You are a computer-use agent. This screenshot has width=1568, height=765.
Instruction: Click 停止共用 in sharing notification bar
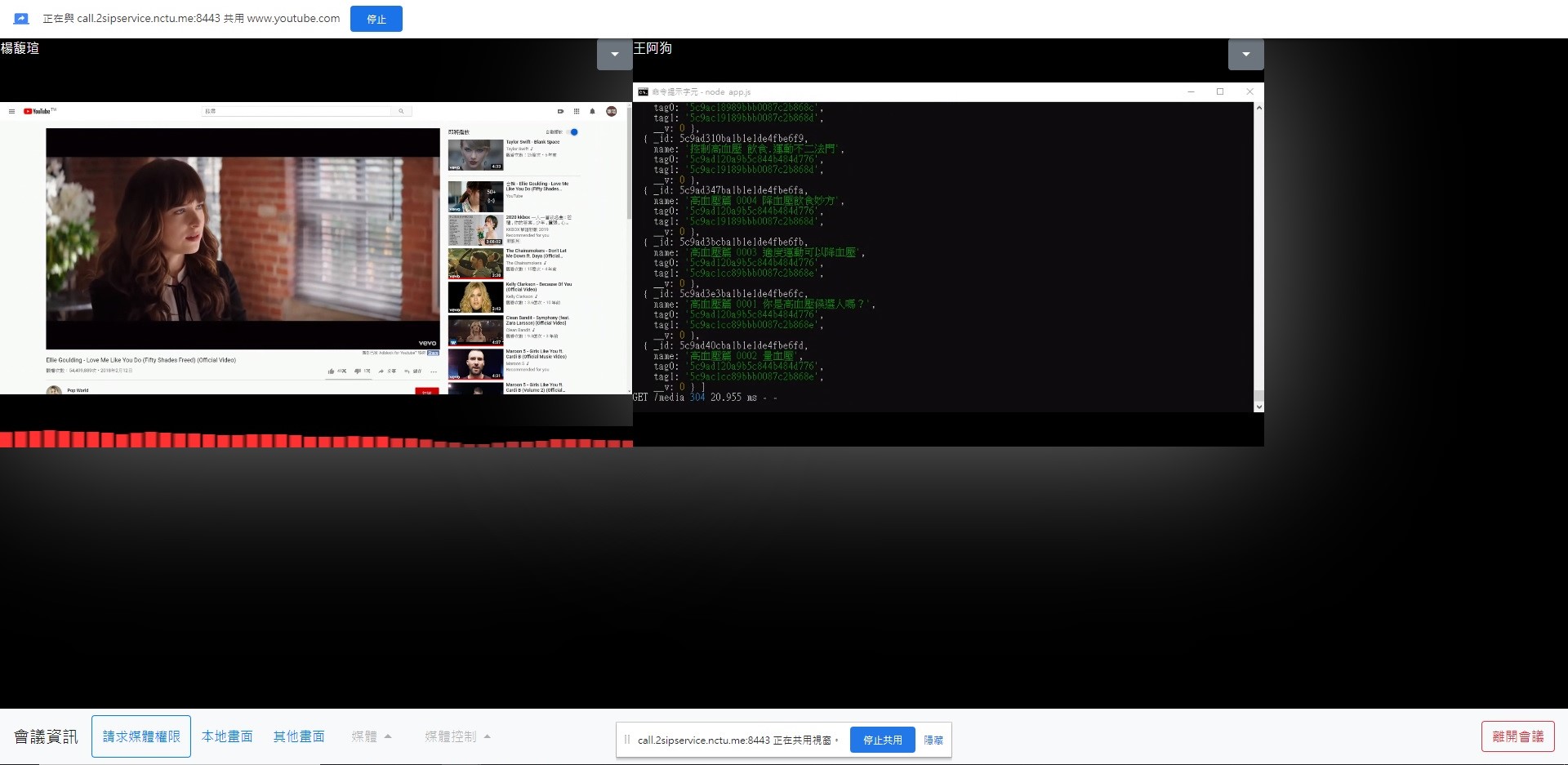tap(882, 740)
